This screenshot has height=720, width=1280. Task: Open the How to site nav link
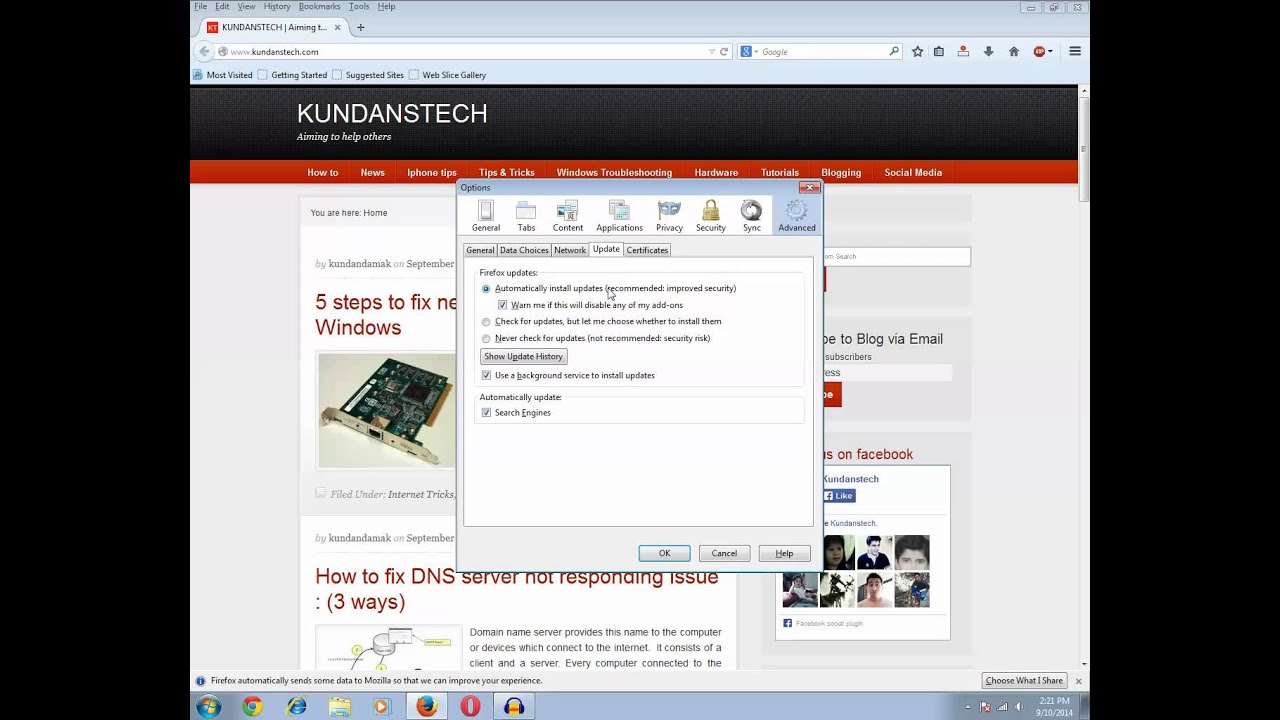click(x=323, y=172)
